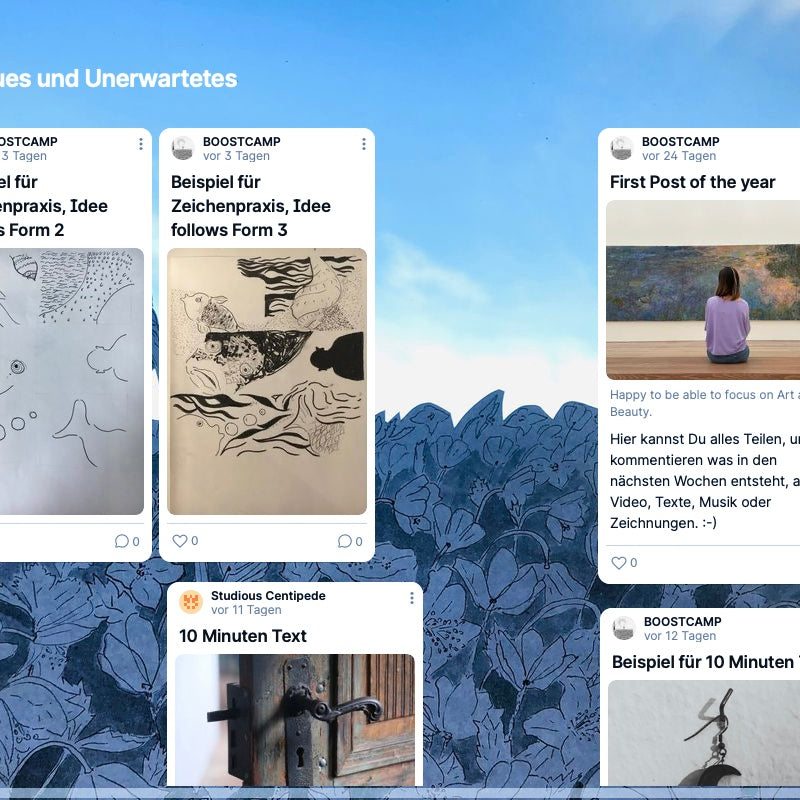This screenshot has height=800, width=800.
Task: Click 'Beispiel für Zeichenpraxis, Idee follows Form 3' title
Action: (x=251, y=206)
